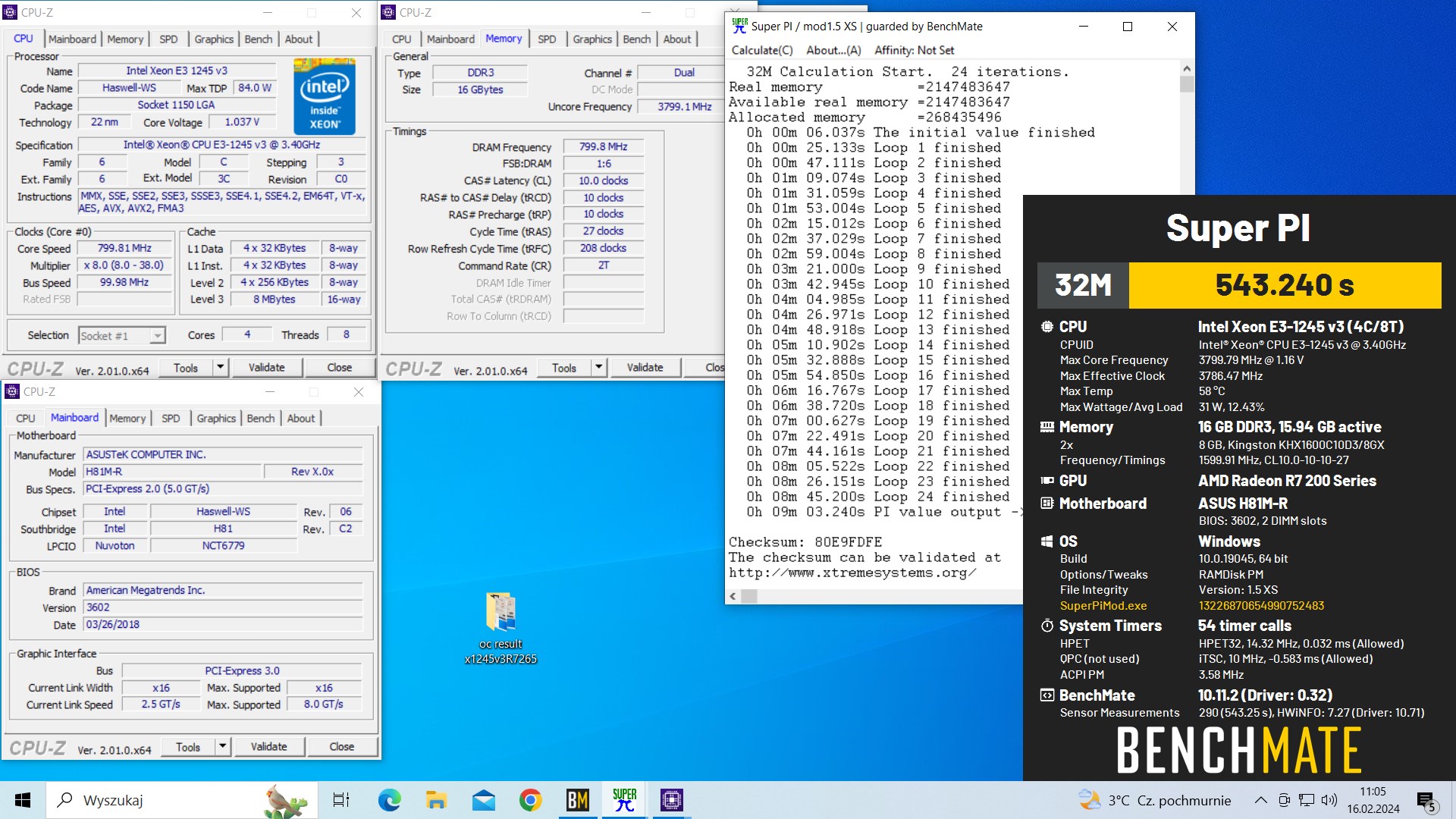Open the Tools dropdown arrow in Memory window
1456x819 pixels.
click(598, 367)
